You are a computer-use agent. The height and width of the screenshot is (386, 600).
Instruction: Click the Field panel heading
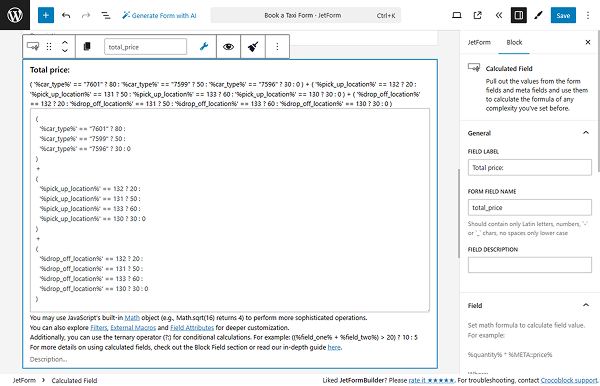[x=475, y=305]
